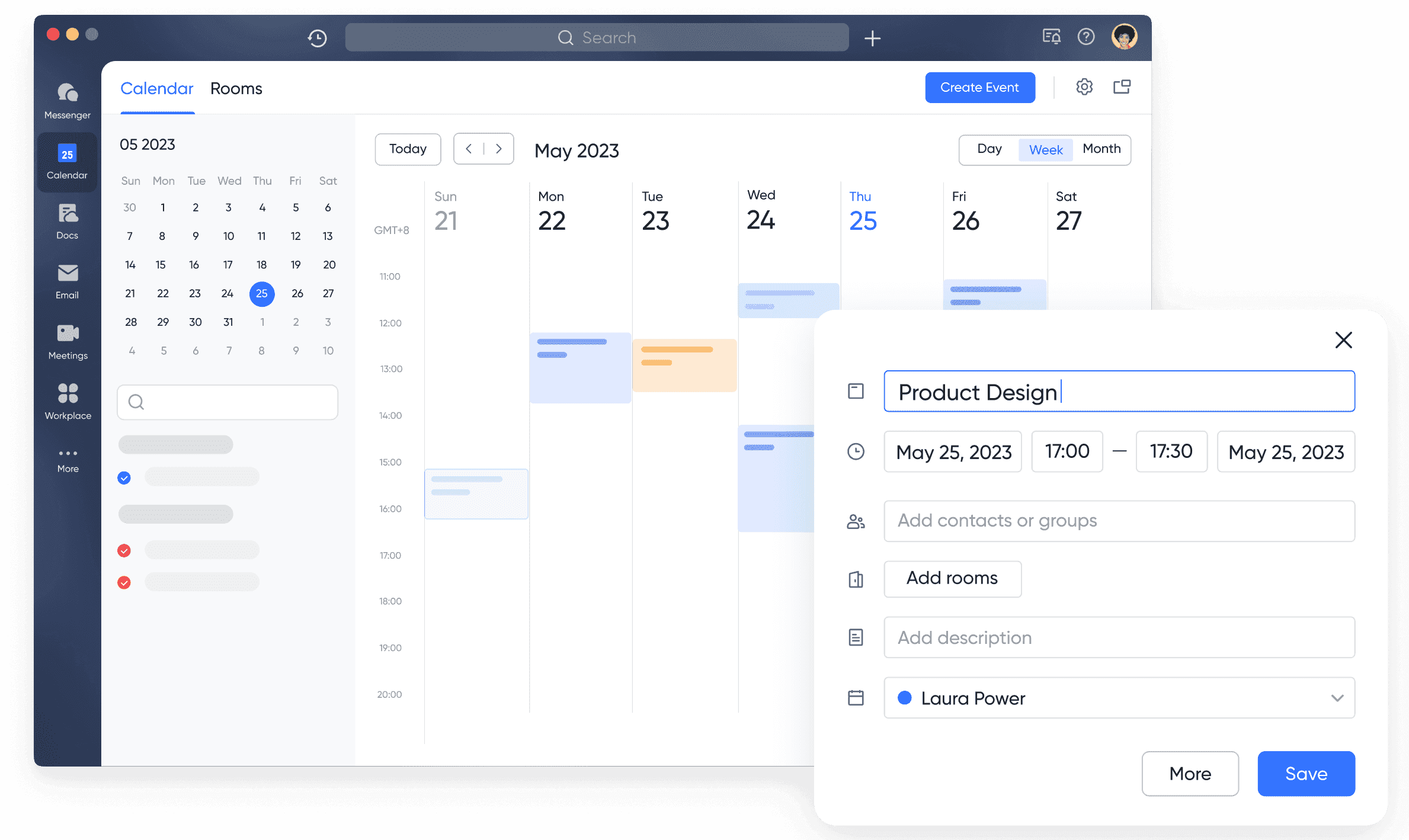Open the Workplace panel
1409x840 pixels.
click(x=67, y=400)
